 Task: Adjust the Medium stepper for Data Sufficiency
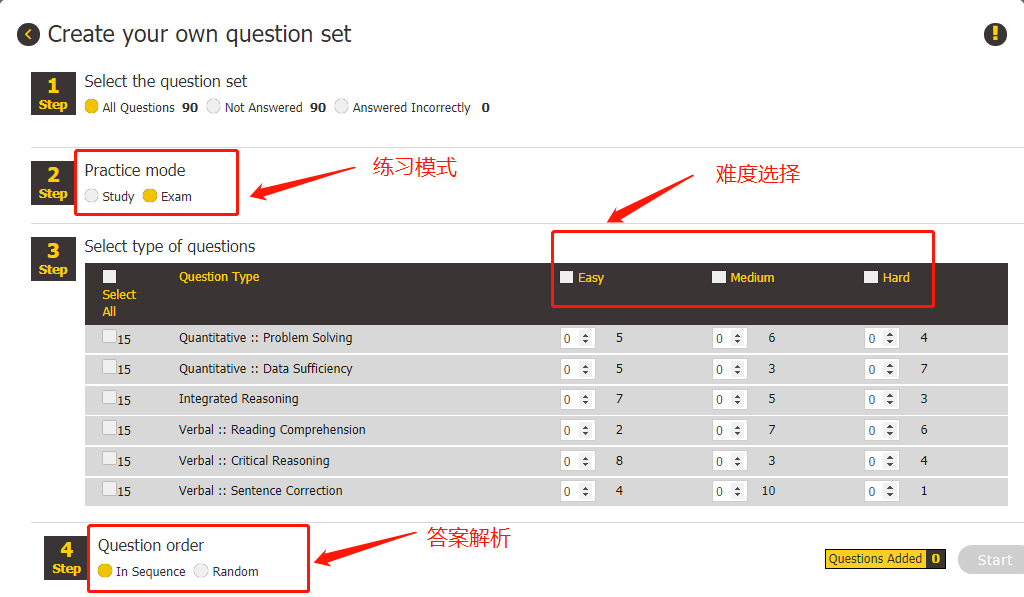[739, 369]
